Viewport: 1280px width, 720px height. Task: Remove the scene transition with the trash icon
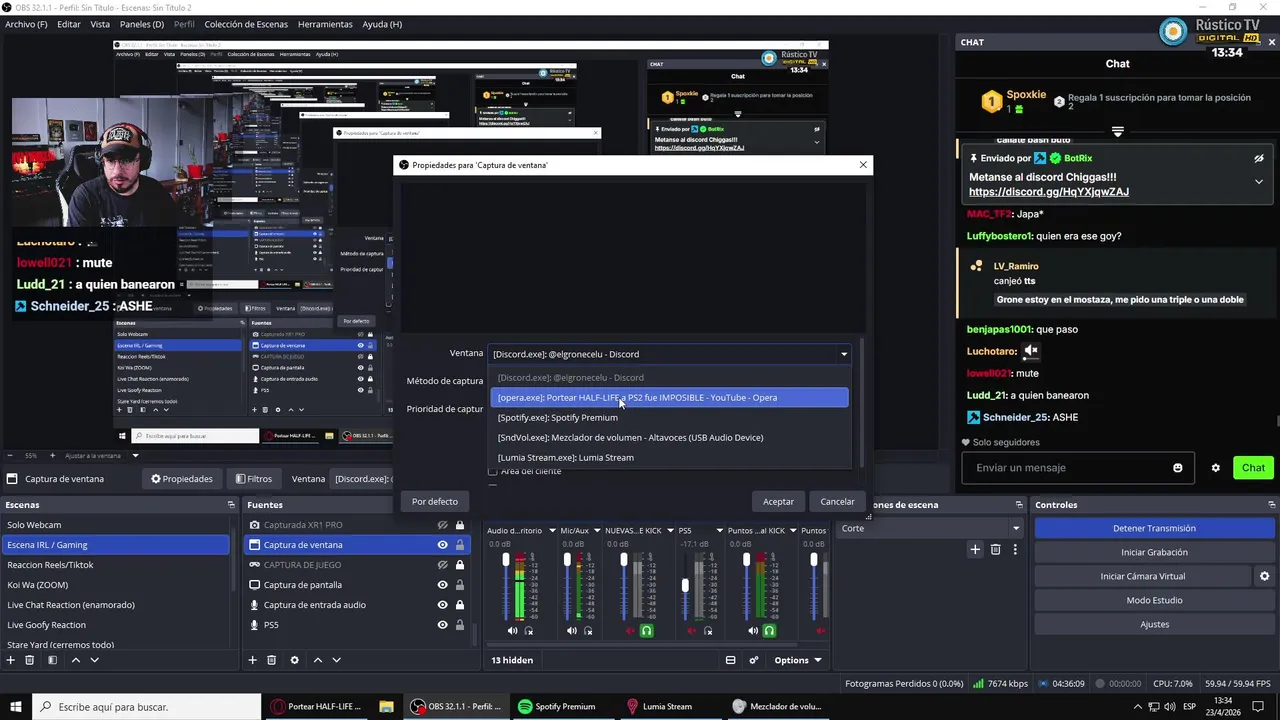(x=995, y=549)
